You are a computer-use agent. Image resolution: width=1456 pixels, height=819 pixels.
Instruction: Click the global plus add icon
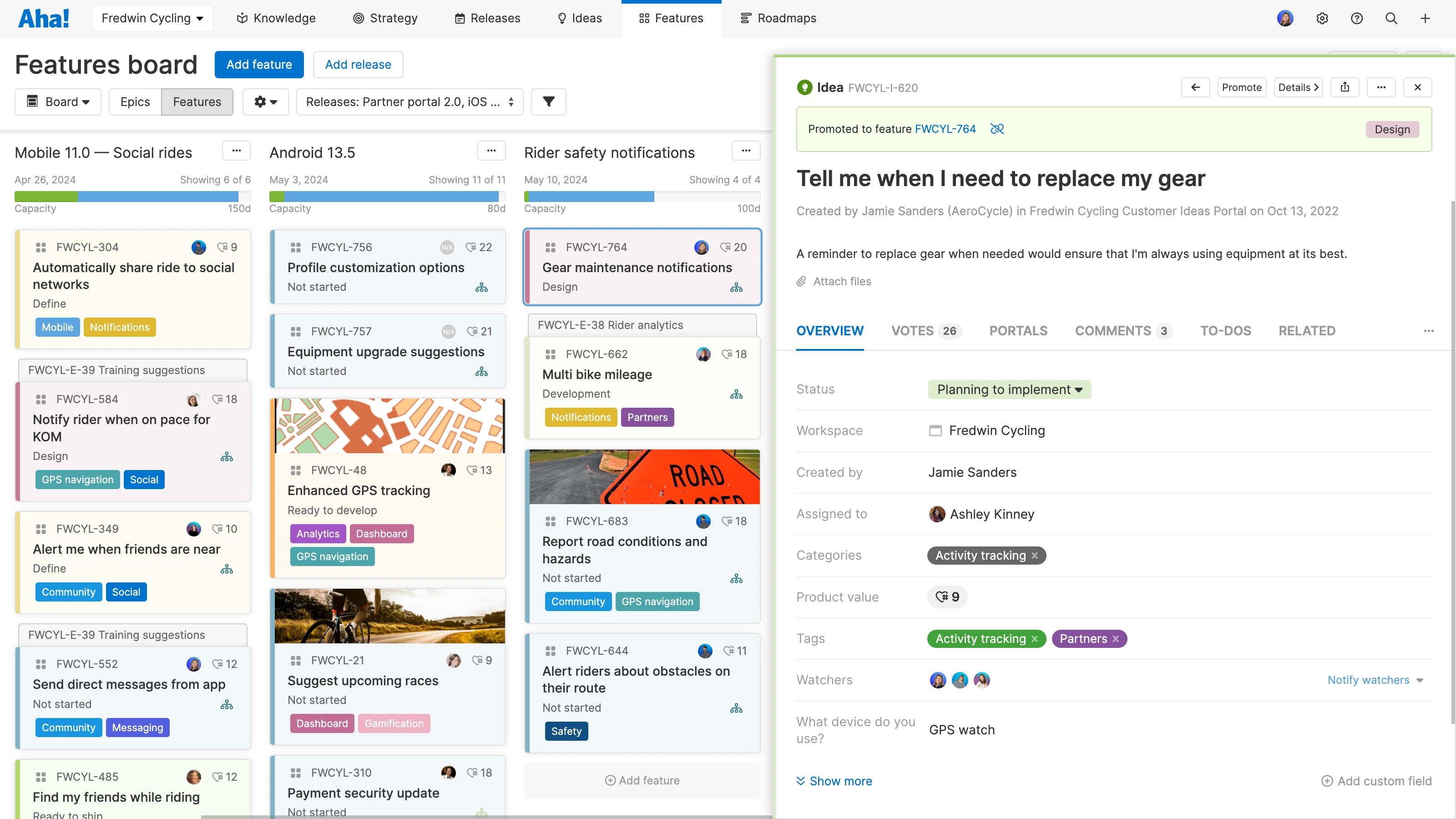point(1425,18)
